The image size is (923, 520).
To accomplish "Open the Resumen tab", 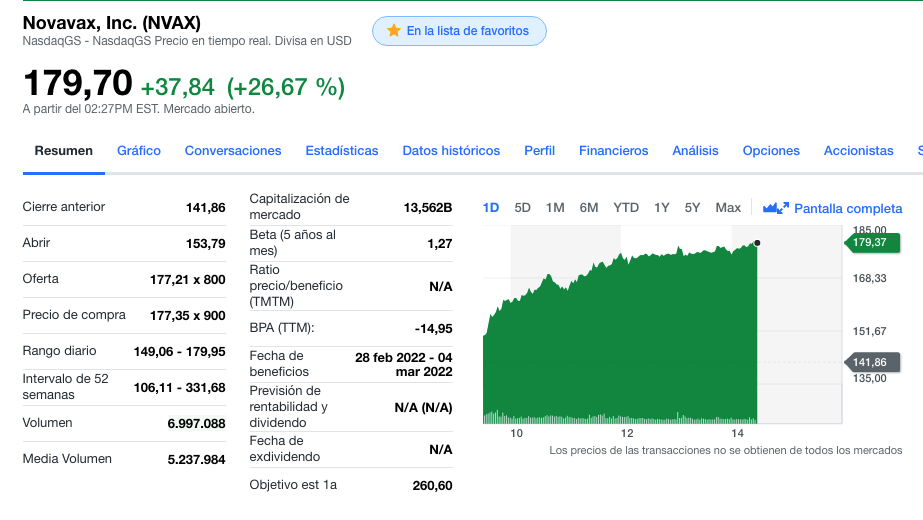I will point(64,151).
